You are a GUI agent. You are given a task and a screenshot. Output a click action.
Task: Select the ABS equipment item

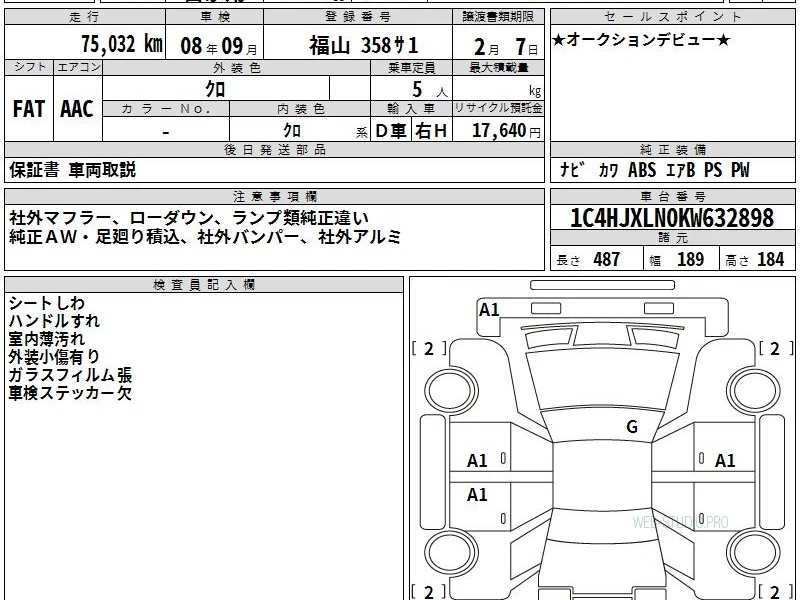(642, 170)
